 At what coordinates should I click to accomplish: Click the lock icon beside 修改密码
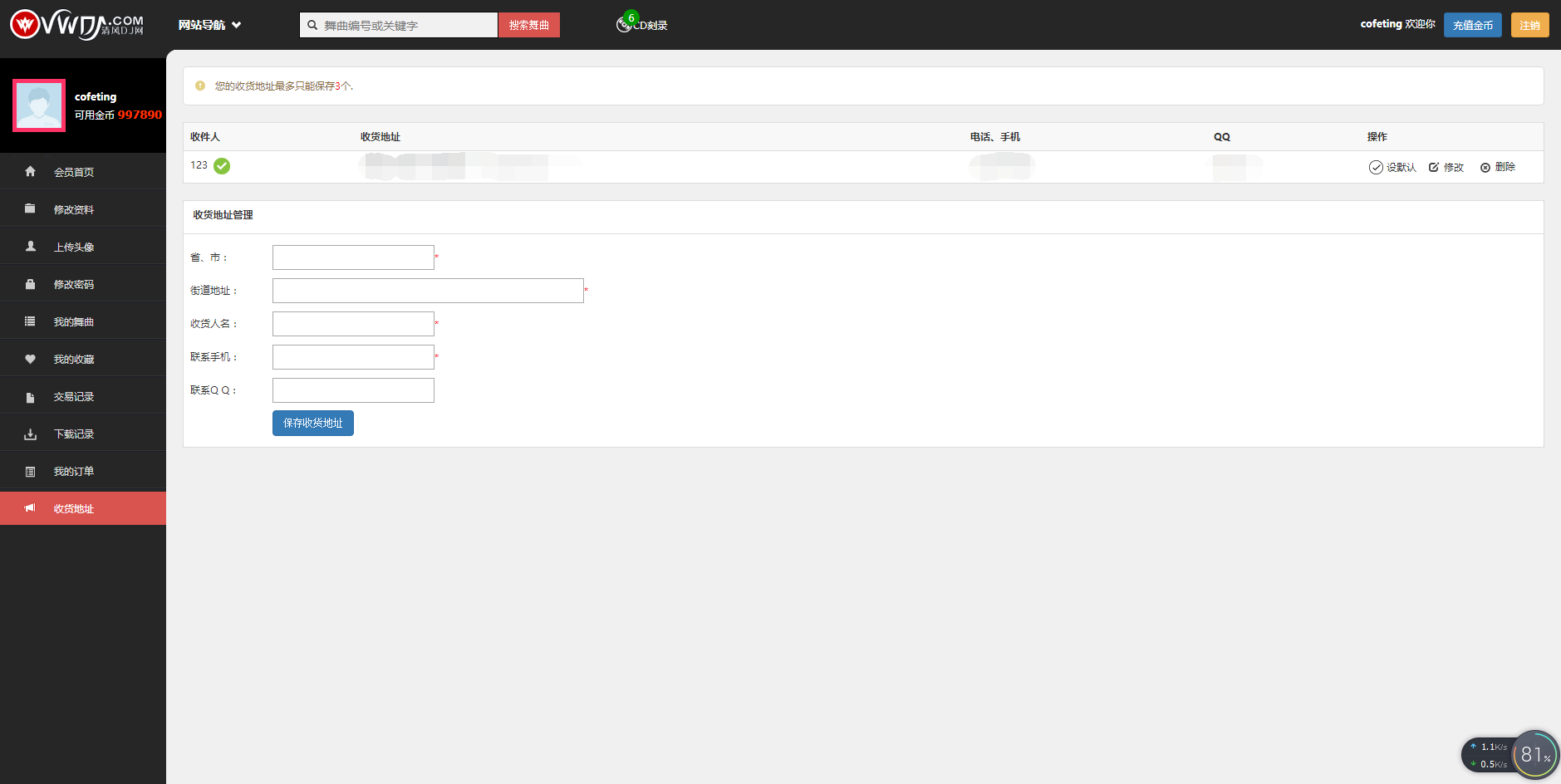pyautogui.click(x=30, y=284)
